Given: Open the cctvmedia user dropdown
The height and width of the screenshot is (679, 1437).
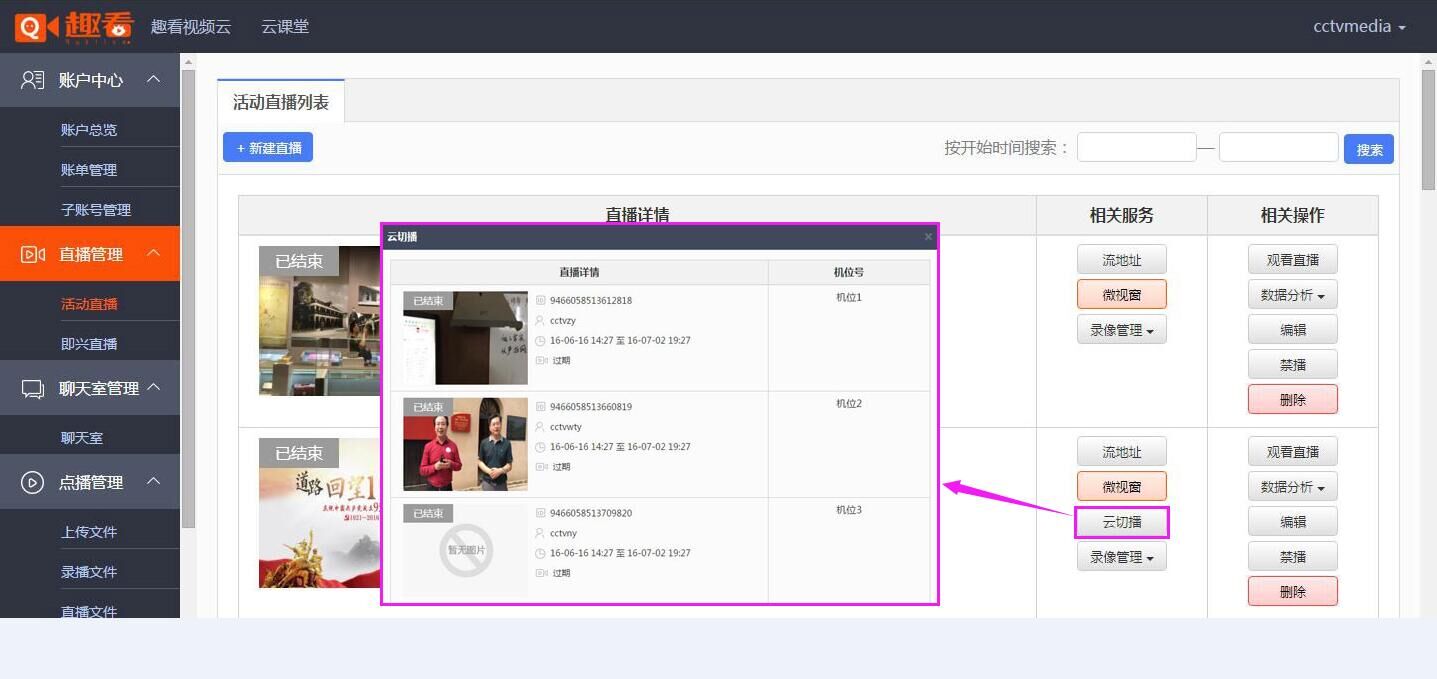Looking at the screenshot, I should pyautogui.click(x=1358, y=27).
